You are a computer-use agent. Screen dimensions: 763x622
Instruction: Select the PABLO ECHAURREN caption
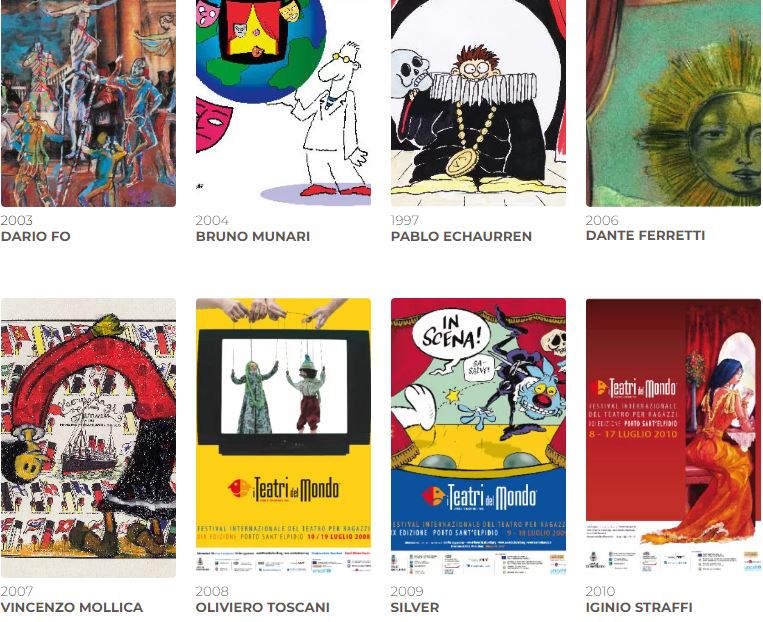[x=461, y=237]
